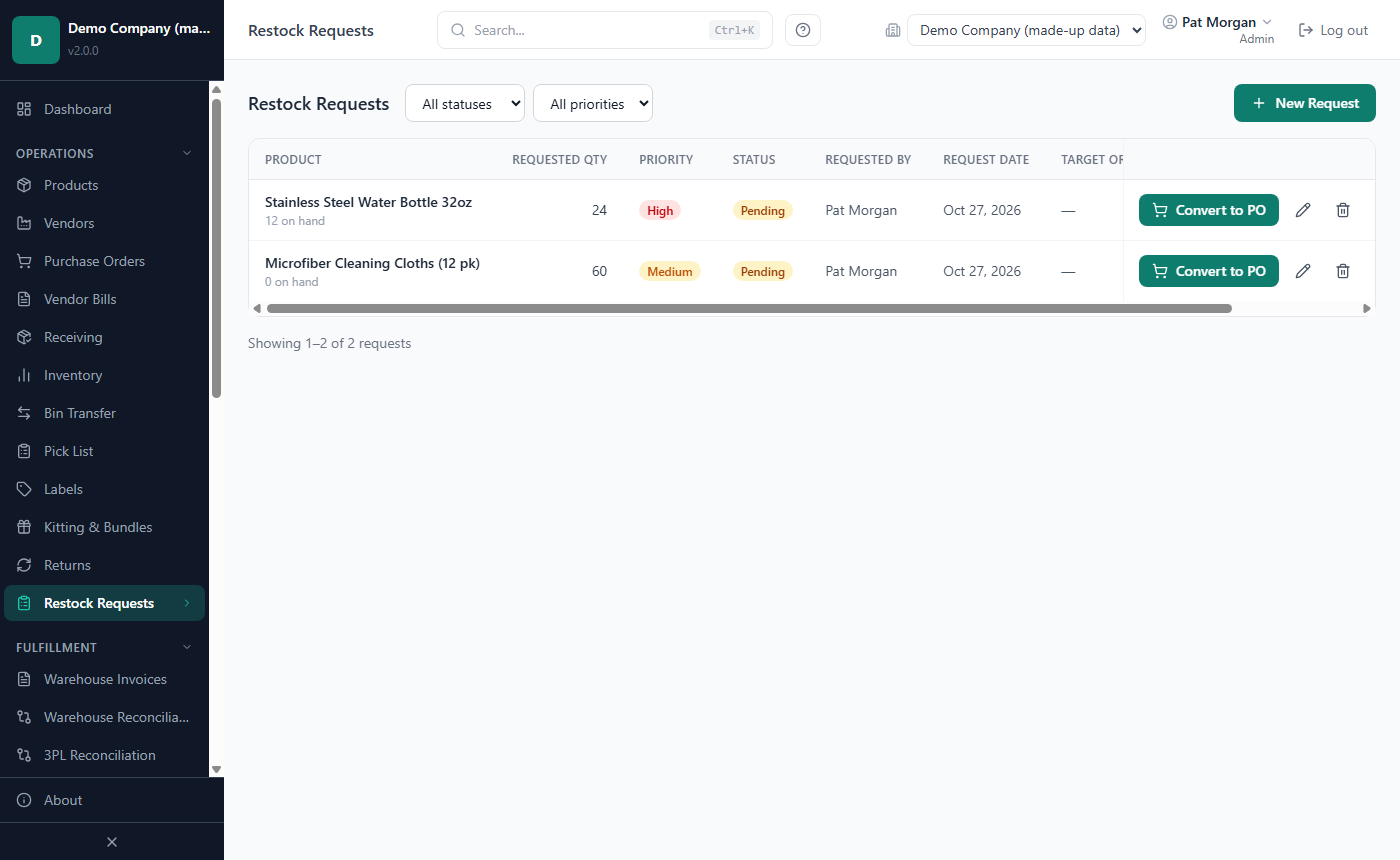This screenshot has height=860, width=1400.
Task: Delete the Microfiber Cleaning Cloths request
Action: pyautogui.click(x=1343, y=271)
